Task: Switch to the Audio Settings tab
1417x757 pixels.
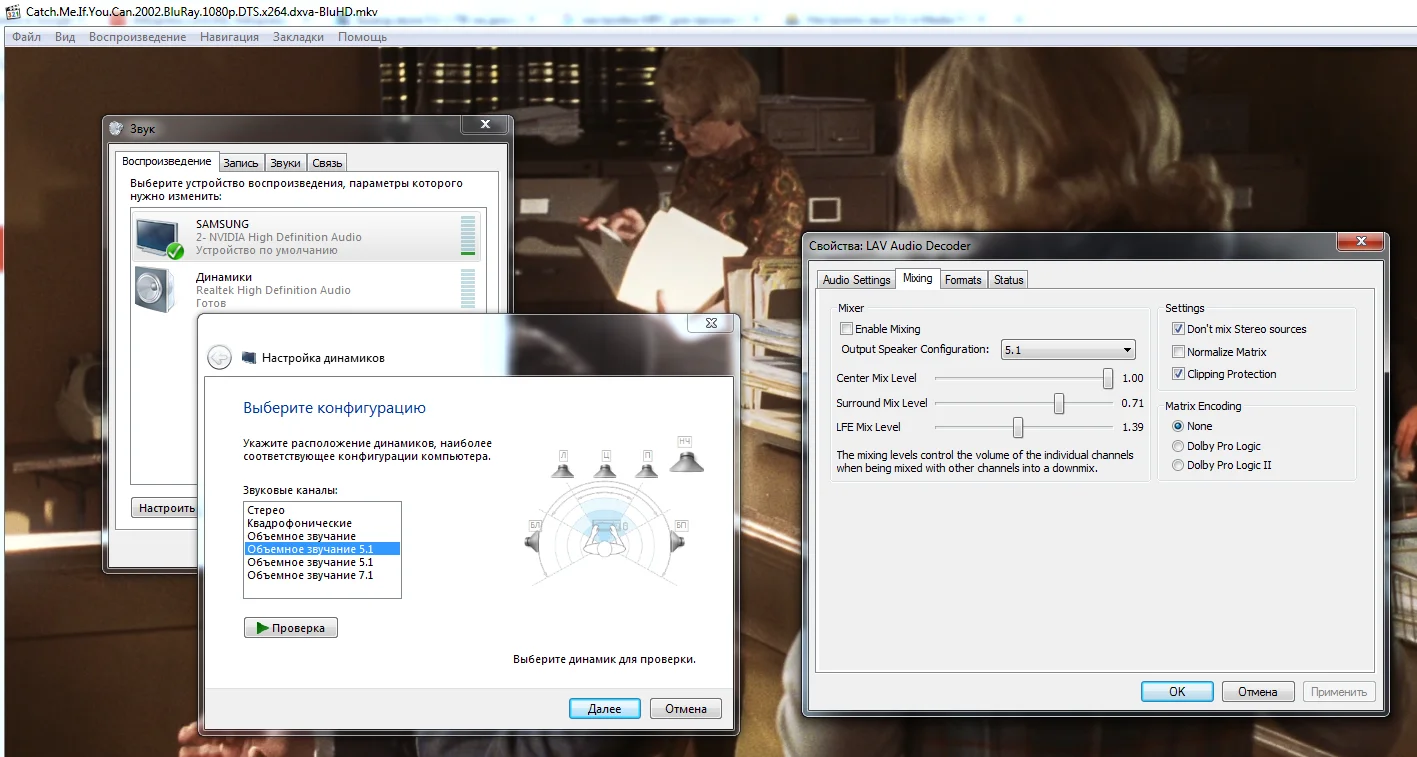Action: pos(856,280)
